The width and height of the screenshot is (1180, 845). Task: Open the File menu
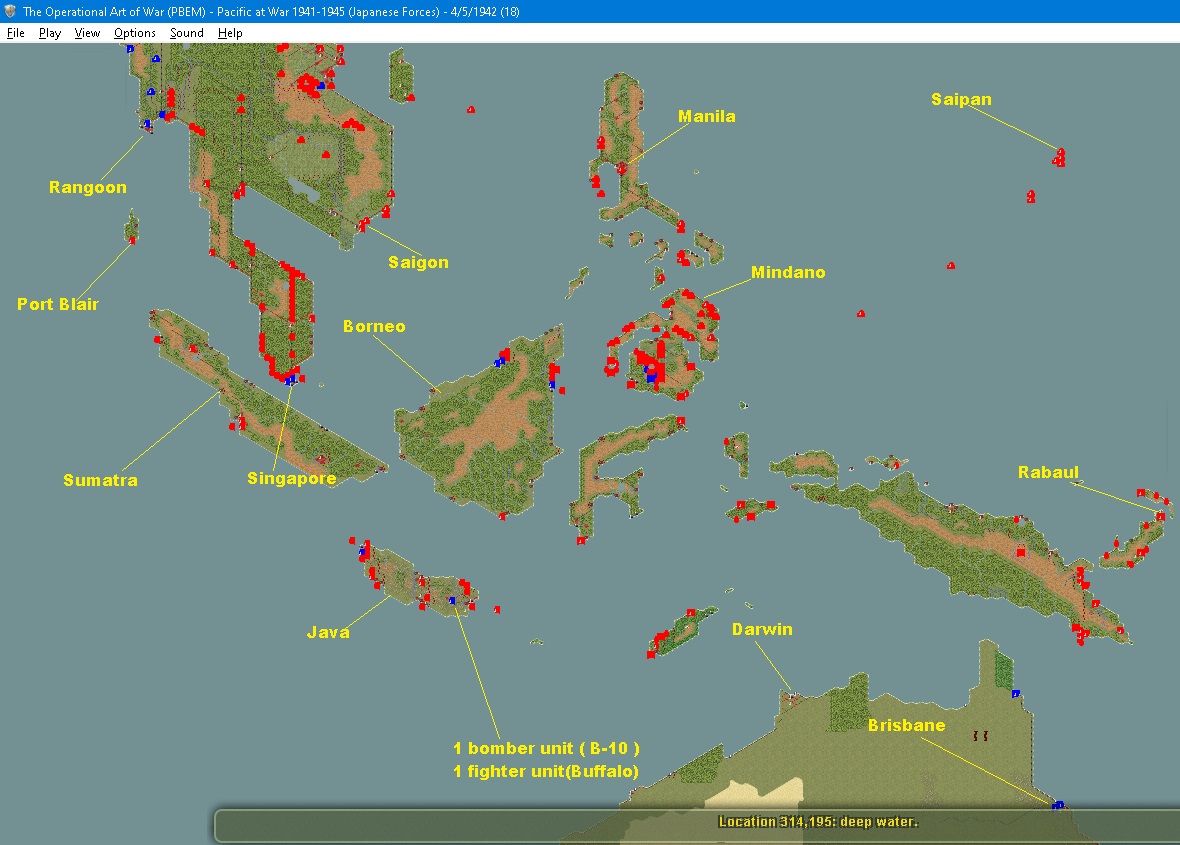click(16, 33)
